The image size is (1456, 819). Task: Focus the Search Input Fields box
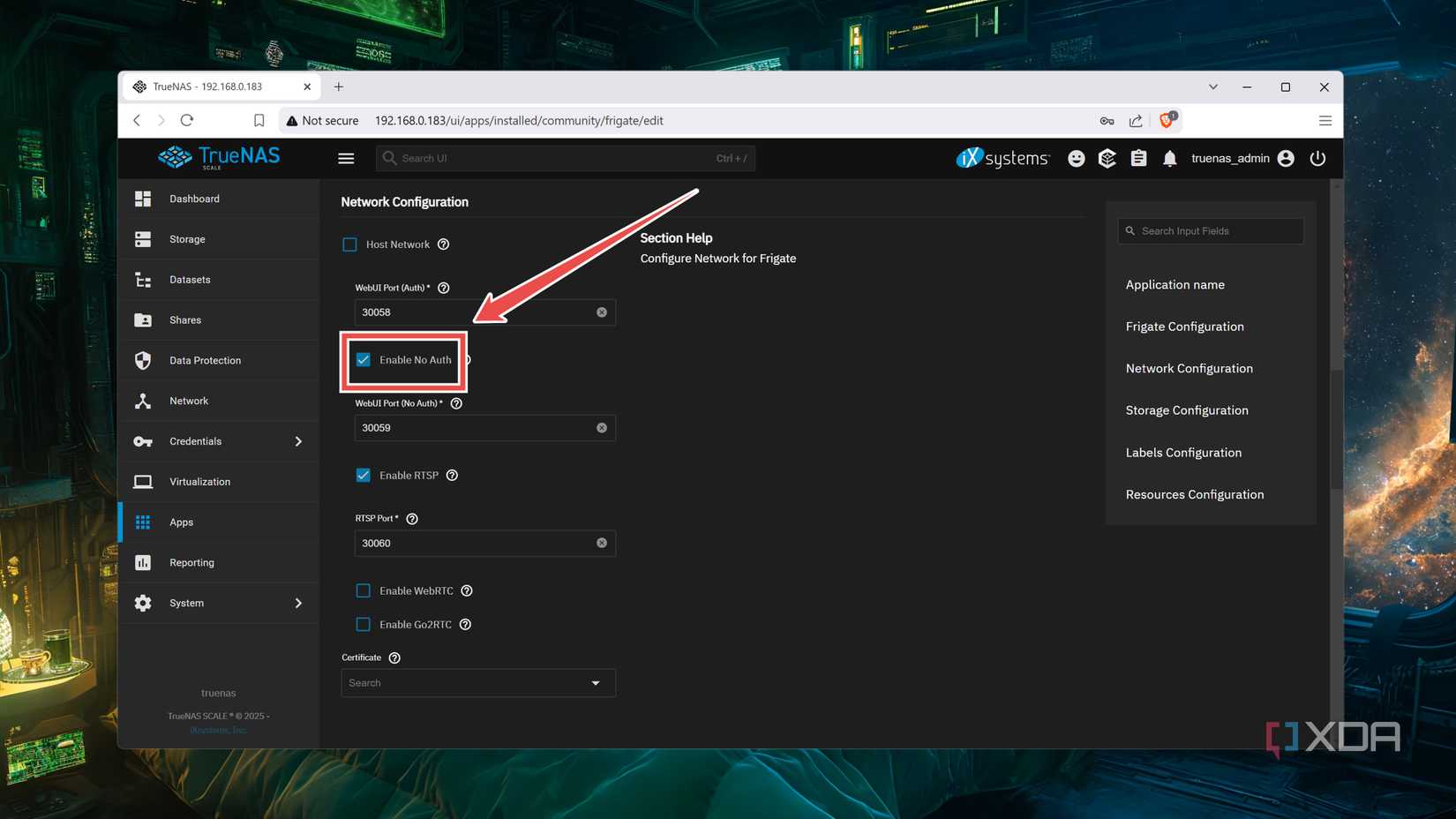(x=1211, y=231)
